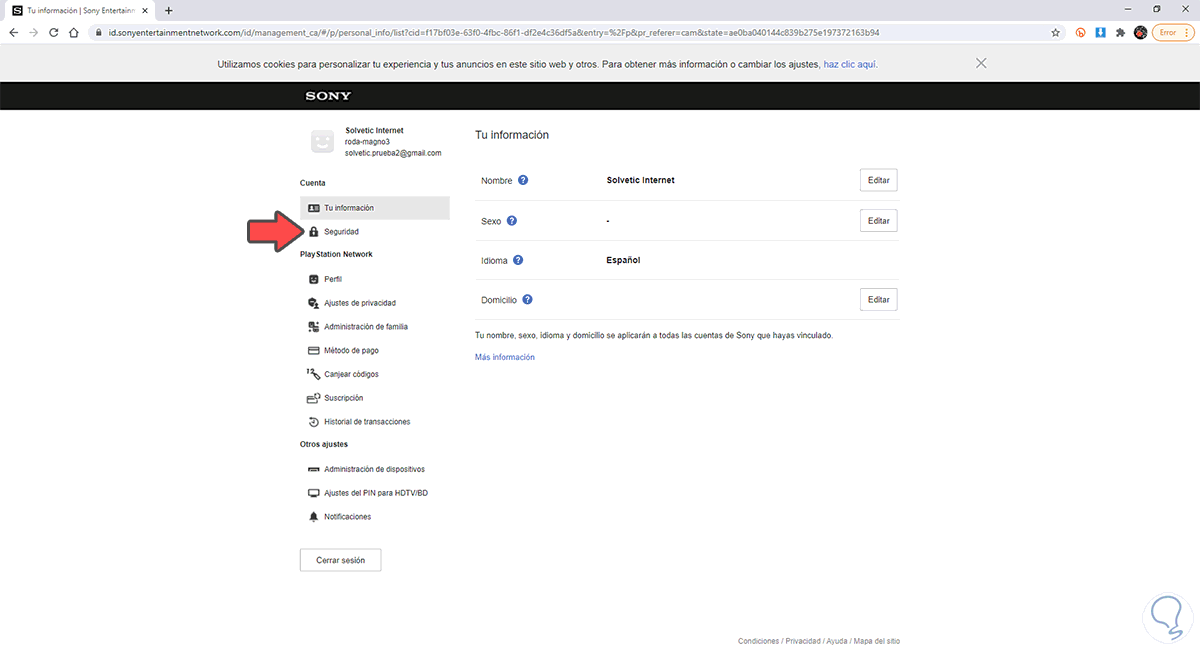Open a new browser tab
This screenshot has width=1200, height=650.
pyautogui.click(x=168, y=10)
